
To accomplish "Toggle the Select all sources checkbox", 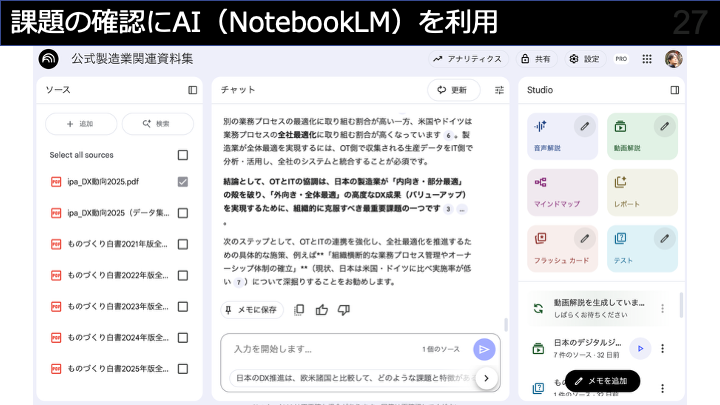I will [x=182, y=155].
